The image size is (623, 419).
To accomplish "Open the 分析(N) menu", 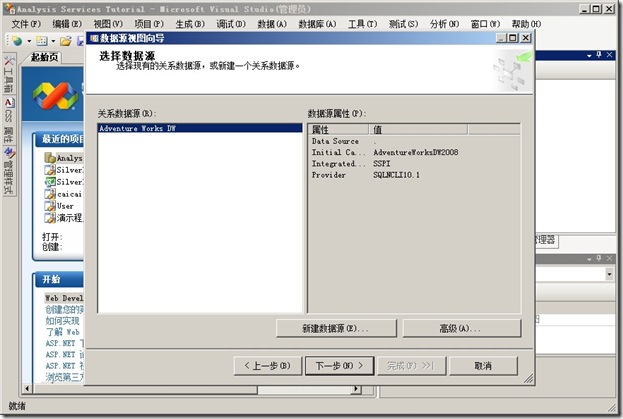I will 444,24.
